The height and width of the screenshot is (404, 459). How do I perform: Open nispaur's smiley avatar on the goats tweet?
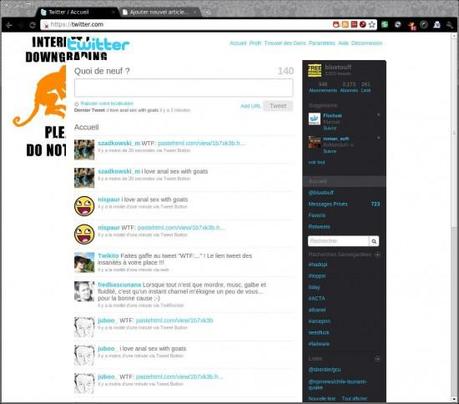[x=84, y=206]
